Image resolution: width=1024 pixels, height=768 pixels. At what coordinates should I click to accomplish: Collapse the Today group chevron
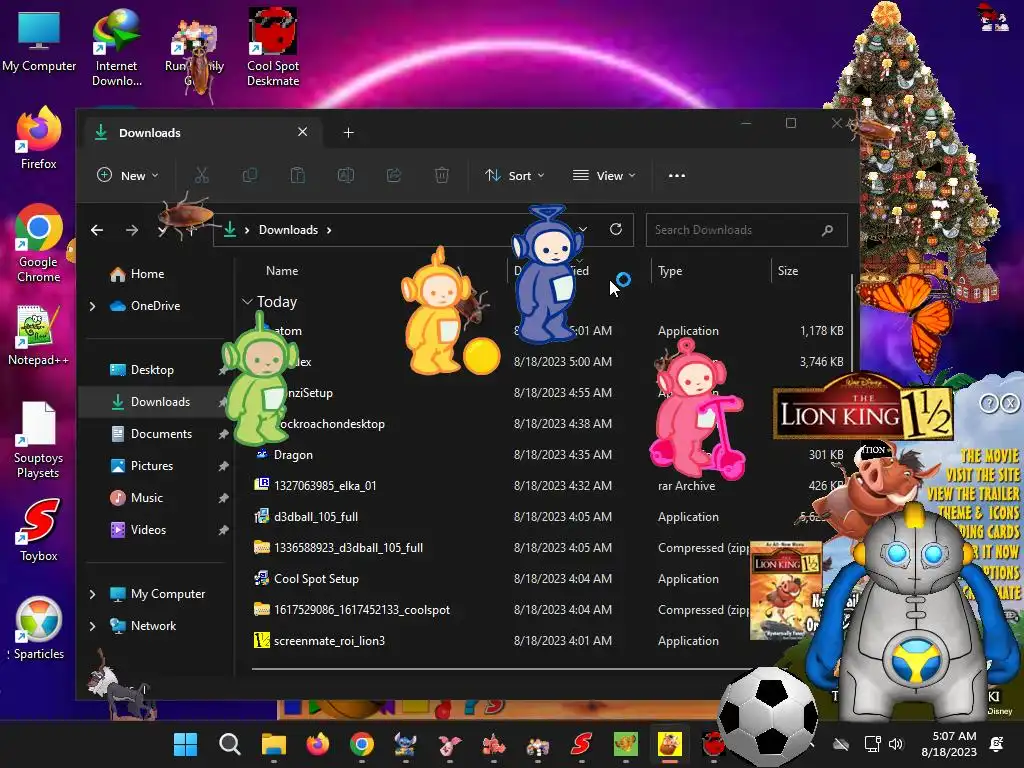pos(247,302)
